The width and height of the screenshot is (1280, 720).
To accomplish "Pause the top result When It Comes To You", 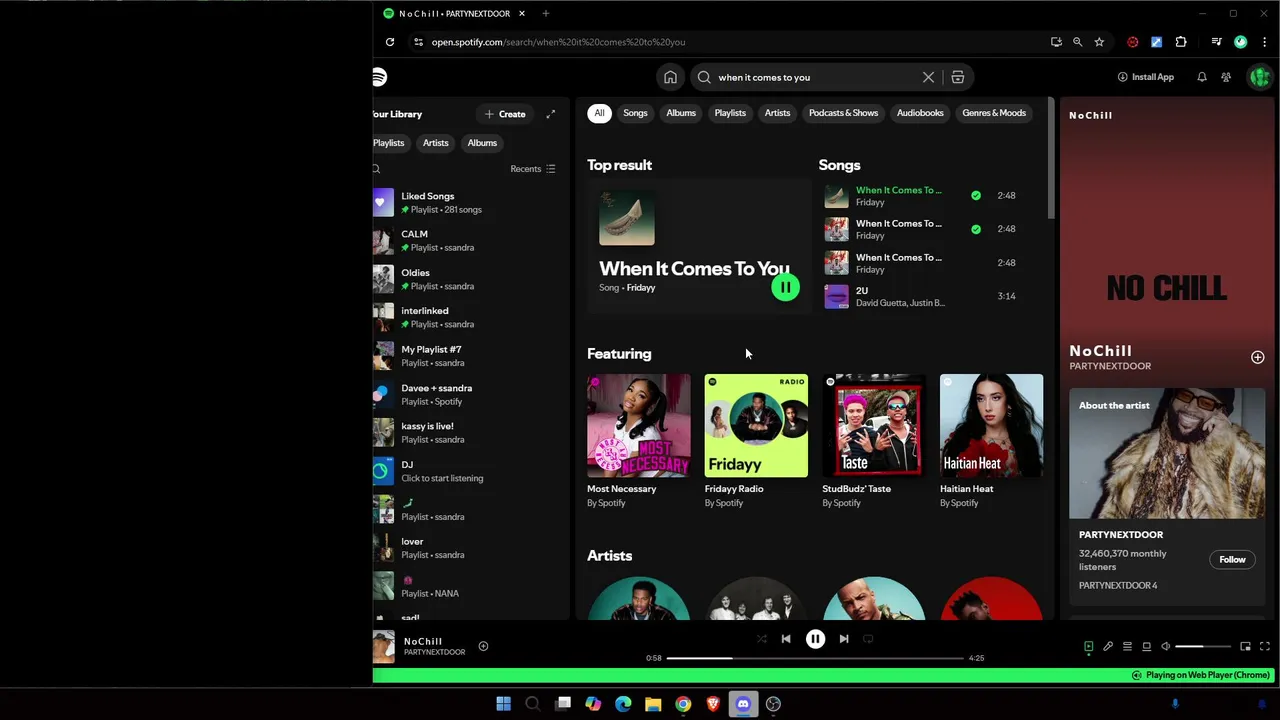I will click(x=785, y=288).
